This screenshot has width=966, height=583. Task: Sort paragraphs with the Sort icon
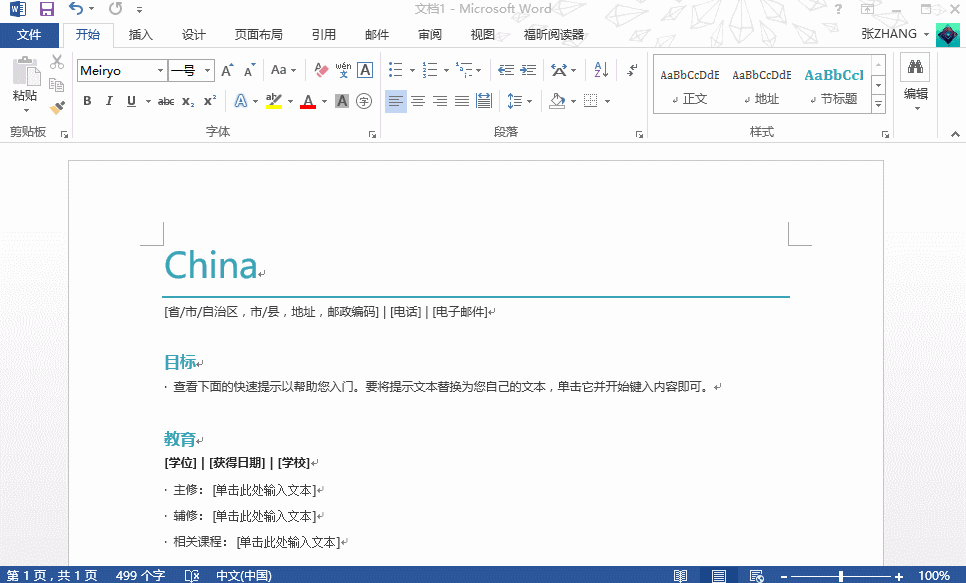[x=600, y=71]
